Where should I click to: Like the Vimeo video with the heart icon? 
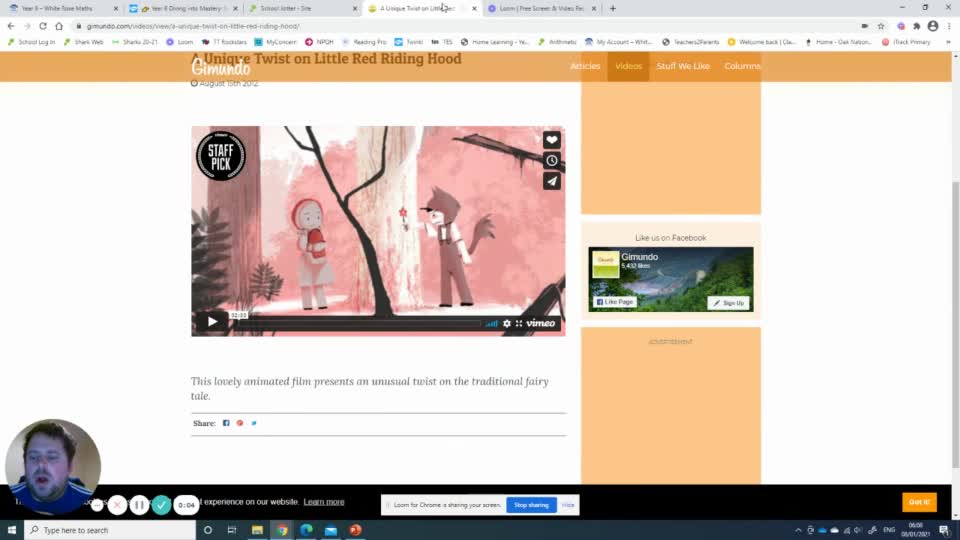pos(552,140)
